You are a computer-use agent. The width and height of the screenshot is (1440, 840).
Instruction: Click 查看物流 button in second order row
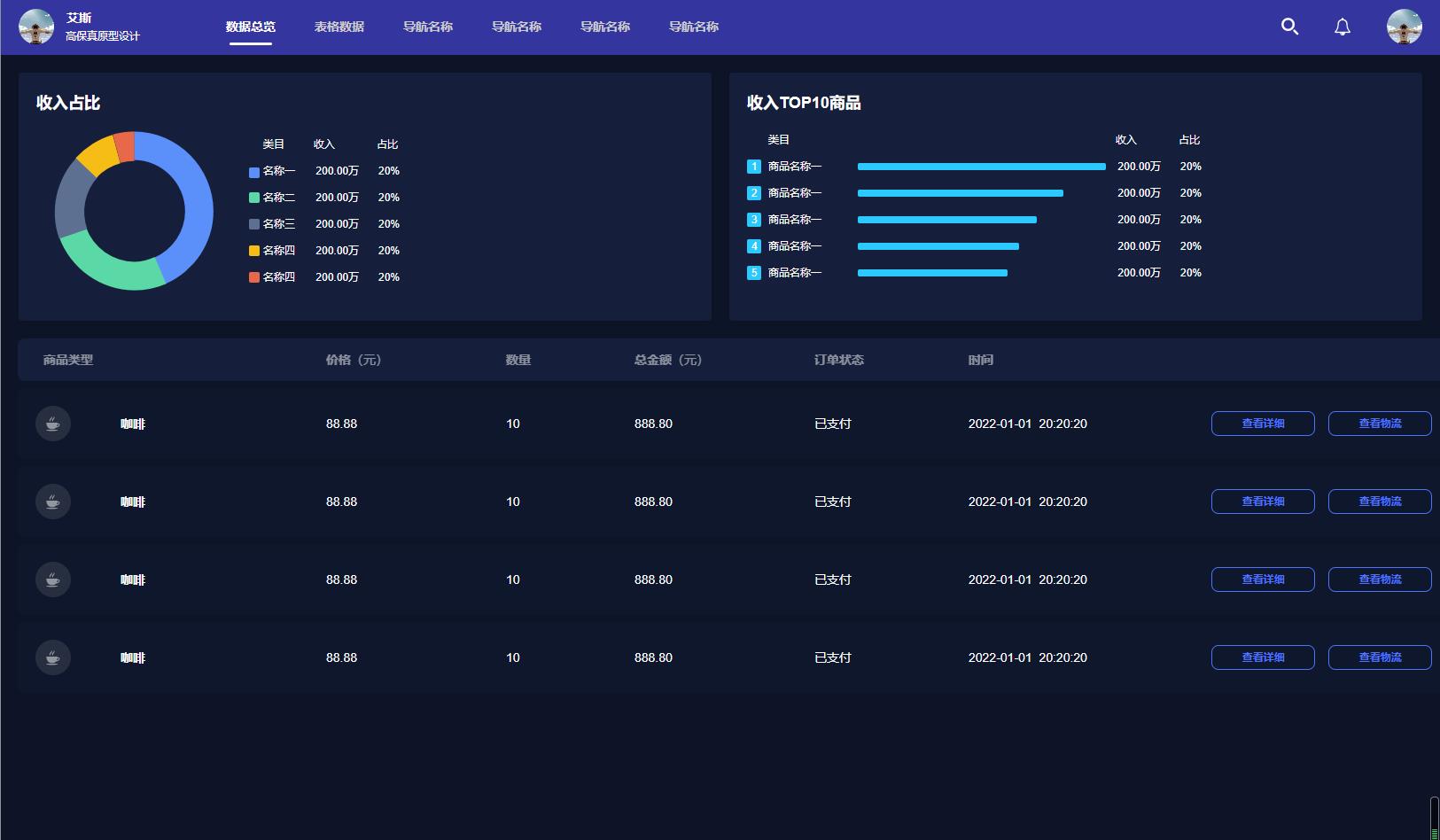1380,502
